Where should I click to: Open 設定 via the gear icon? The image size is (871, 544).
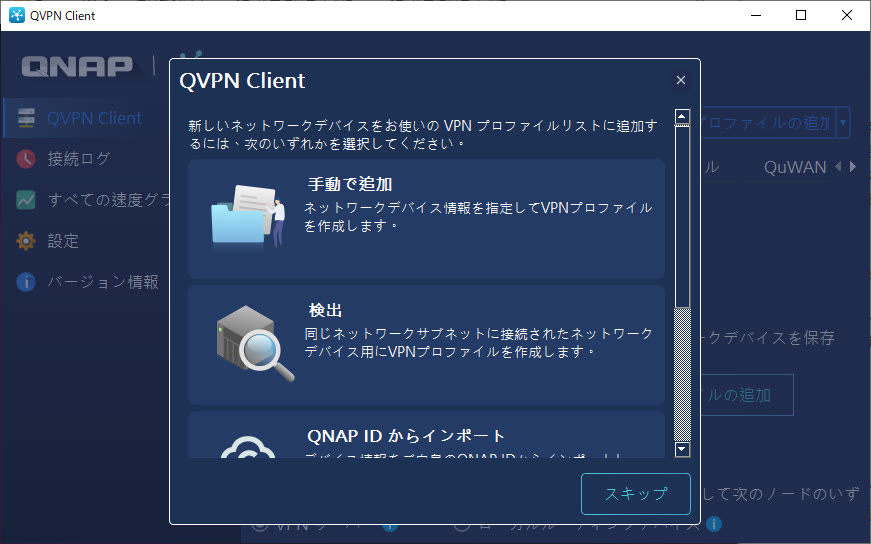click(26, 241)
